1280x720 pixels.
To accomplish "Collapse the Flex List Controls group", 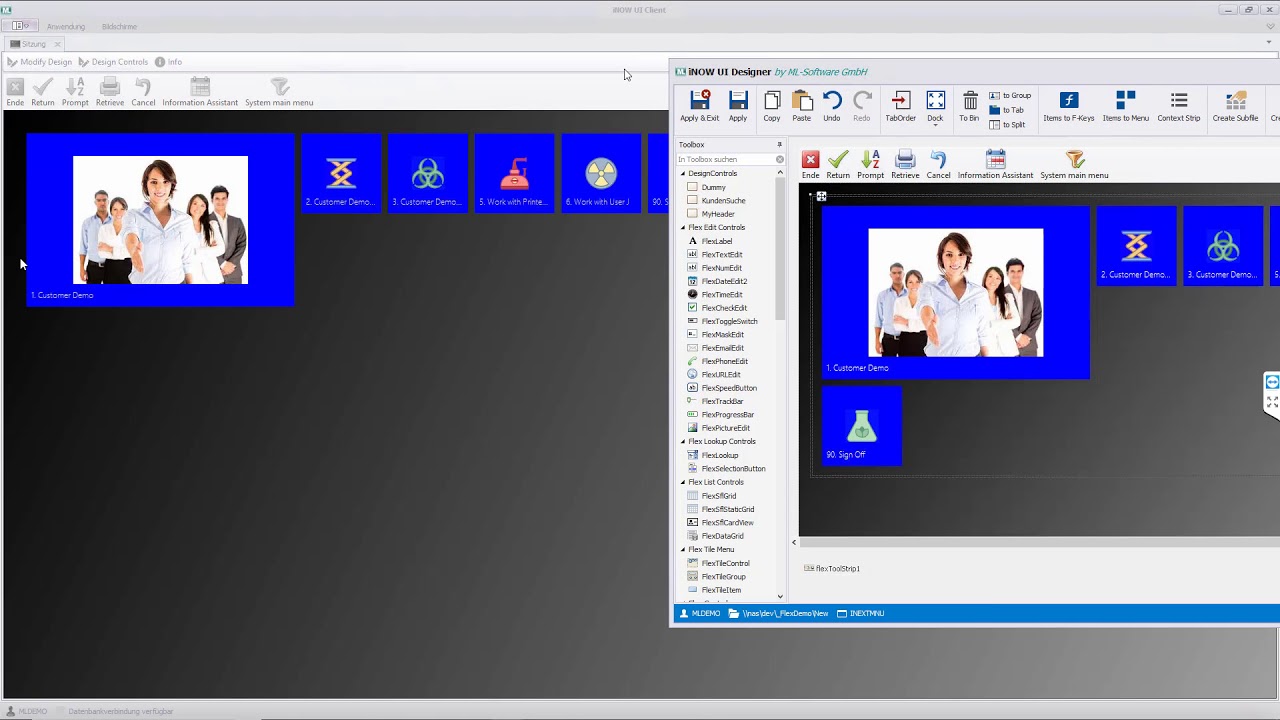I will 683,482.
